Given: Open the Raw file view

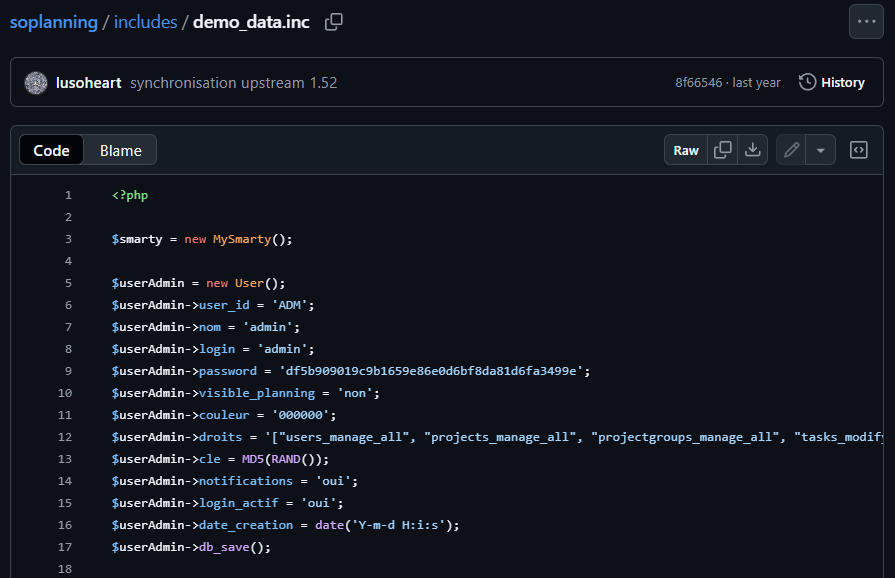Looking at the screenshot, I should coord(686,150).
